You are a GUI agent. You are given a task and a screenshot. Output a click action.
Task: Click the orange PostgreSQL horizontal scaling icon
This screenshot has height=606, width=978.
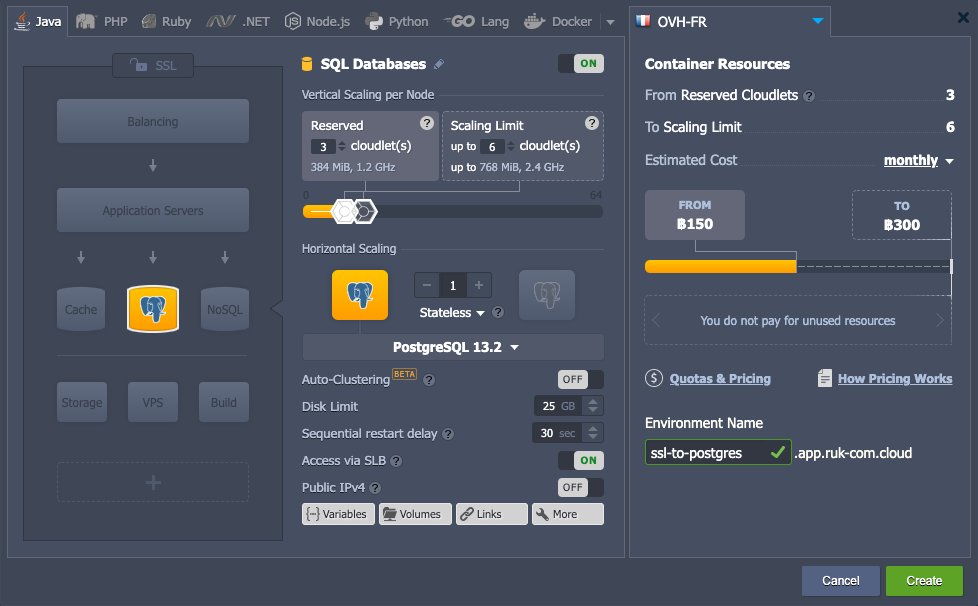tap(360, 295)
